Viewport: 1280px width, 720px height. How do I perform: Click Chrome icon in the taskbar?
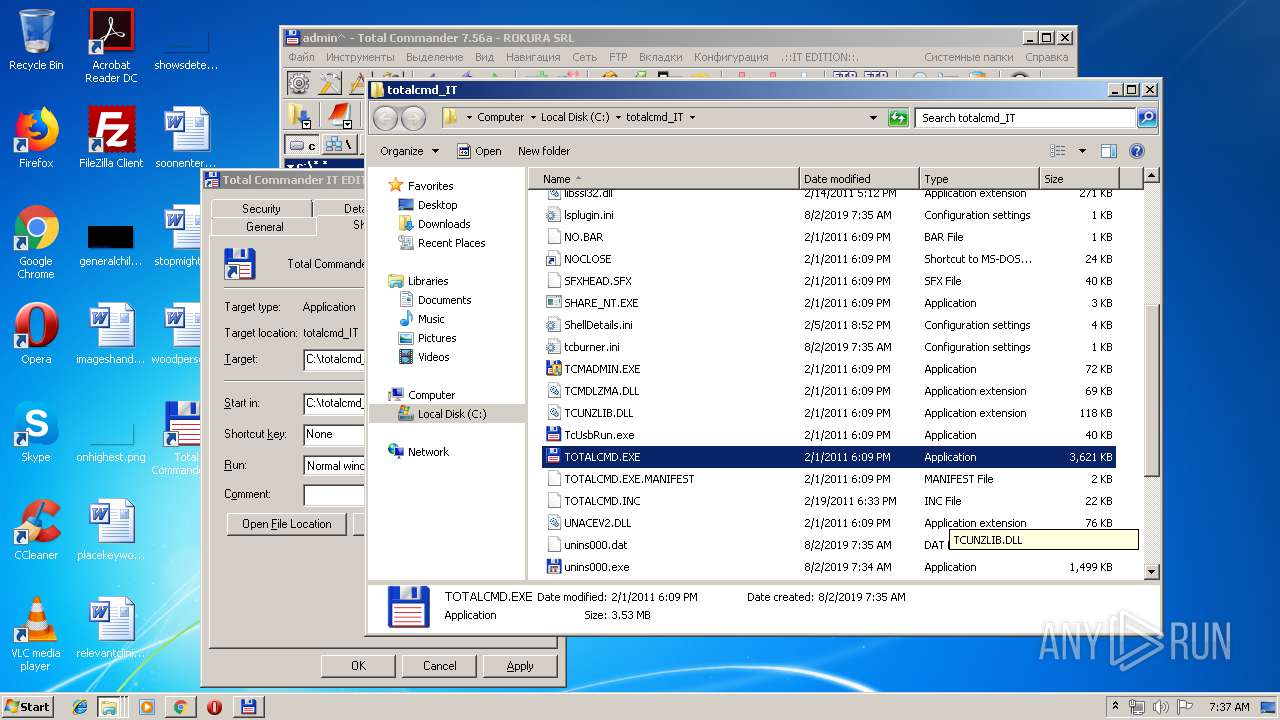pyautogui.click(x=180, y=707)
